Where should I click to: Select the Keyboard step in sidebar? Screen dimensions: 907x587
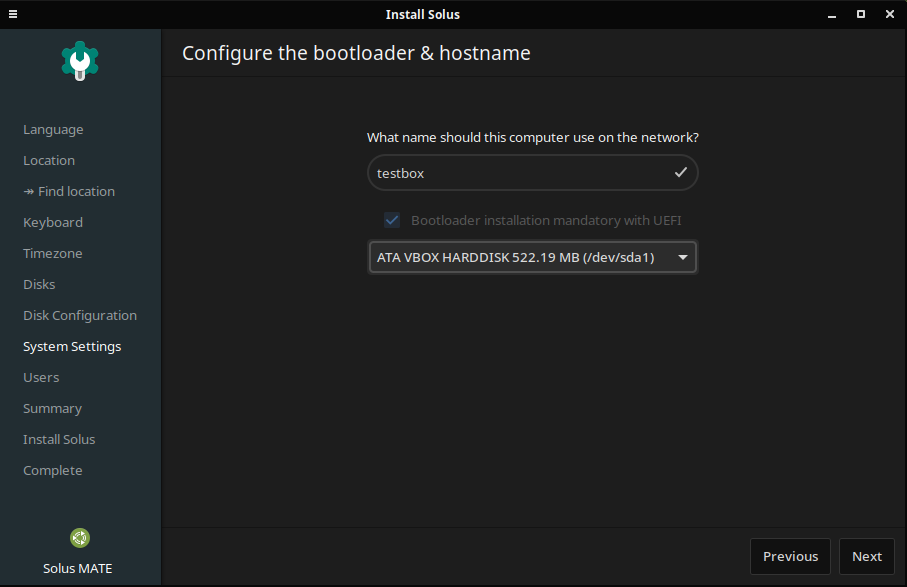[x=53, y=223]
